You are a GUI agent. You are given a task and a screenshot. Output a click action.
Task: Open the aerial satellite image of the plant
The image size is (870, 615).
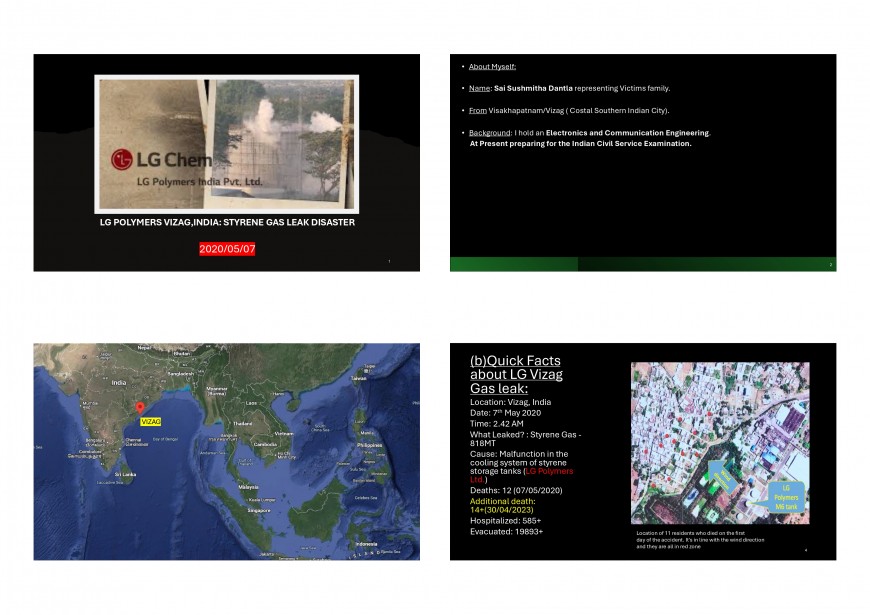(719, 442)
